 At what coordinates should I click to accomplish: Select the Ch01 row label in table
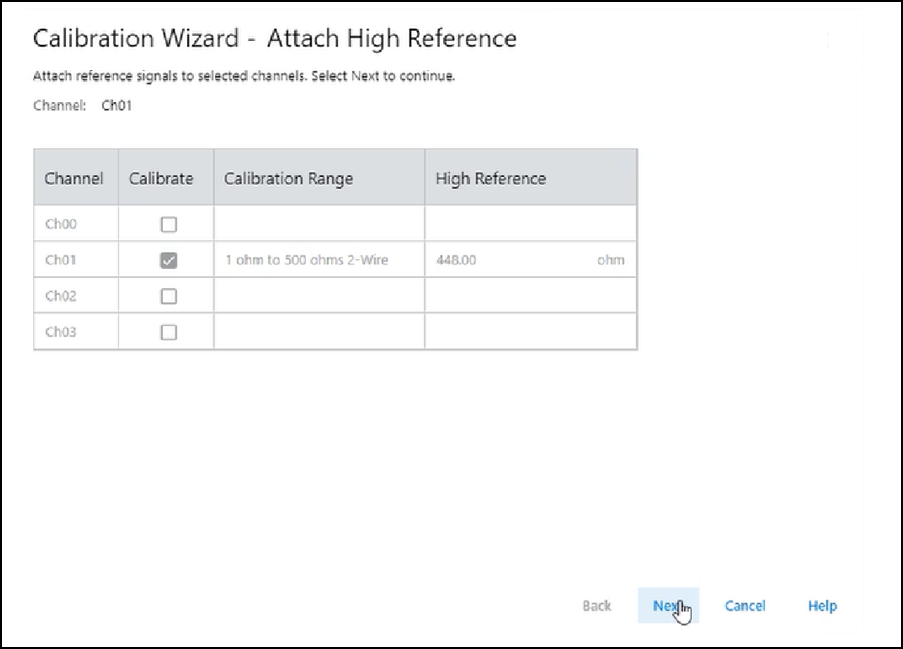pyautogui.click(x=60, y=260)
